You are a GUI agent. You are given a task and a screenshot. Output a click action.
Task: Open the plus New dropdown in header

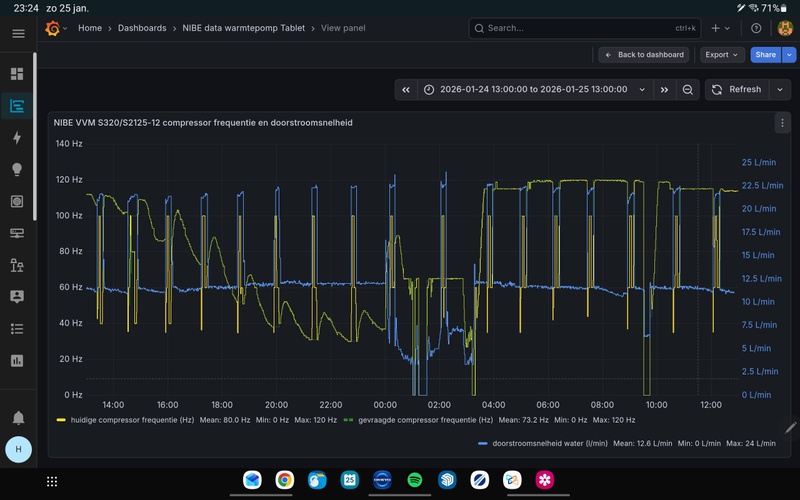[720, 28]
